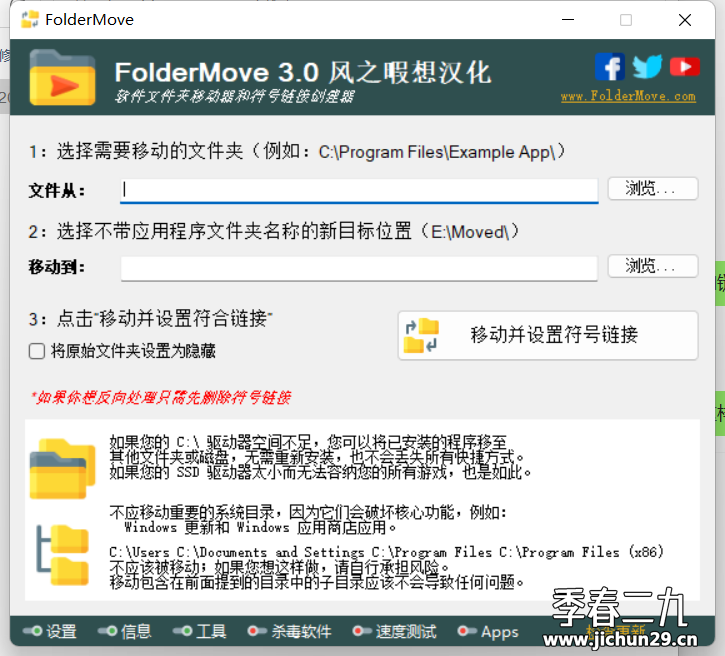The height and width of the screenshot is (656, 725).
Task: Browse for the source folder (文件从)
Action: point(652,189)
